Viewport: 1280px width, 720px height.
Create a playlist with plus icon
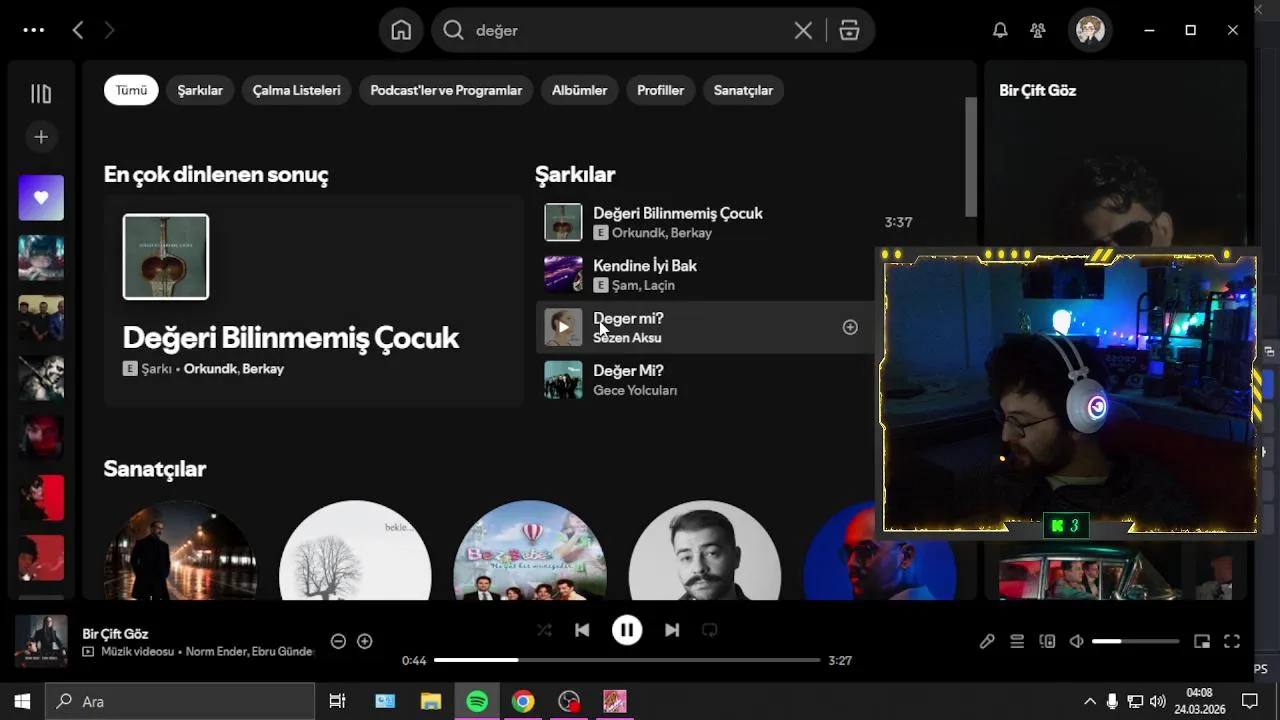41,137
